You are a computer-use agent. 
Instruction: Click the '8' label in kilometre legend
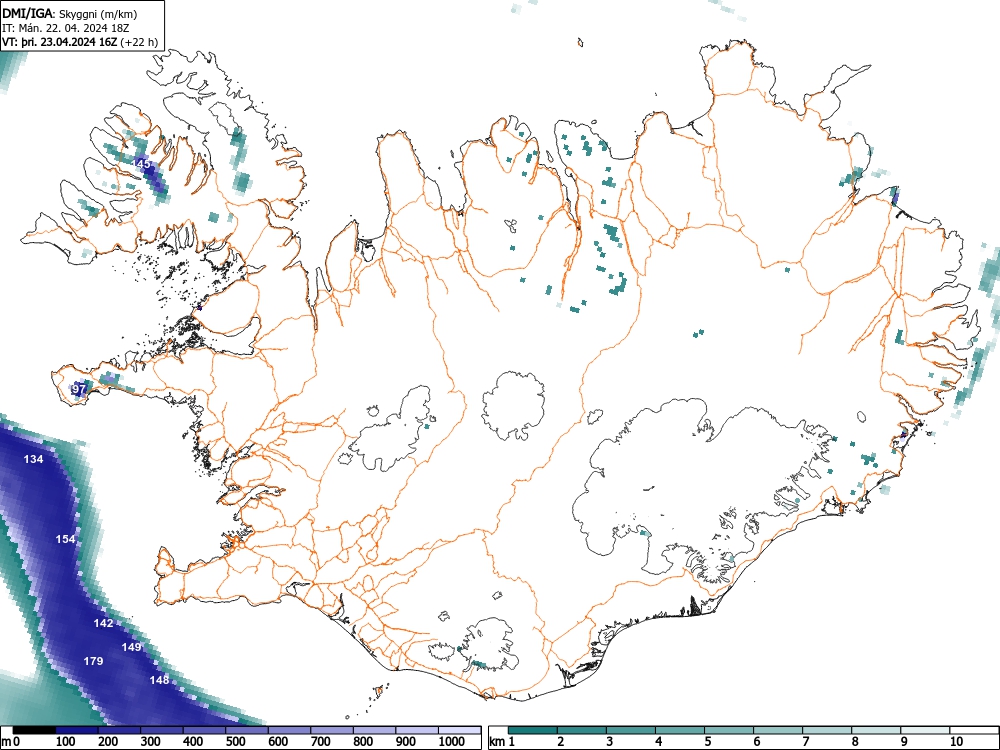[855, 742]
